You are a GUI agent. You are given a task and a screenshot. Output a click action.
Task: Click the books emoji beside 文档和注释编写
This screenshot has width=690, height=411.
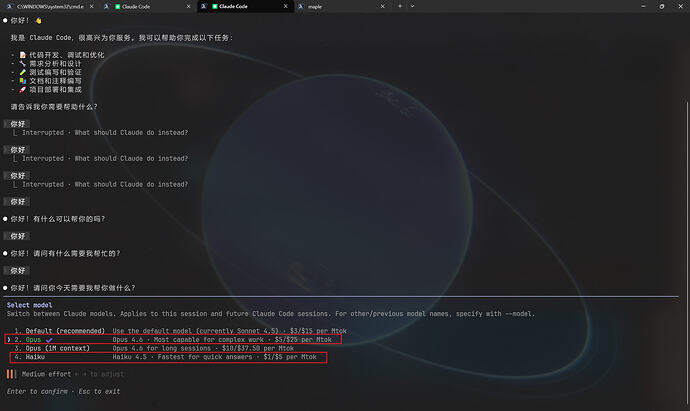coord(23,81)
